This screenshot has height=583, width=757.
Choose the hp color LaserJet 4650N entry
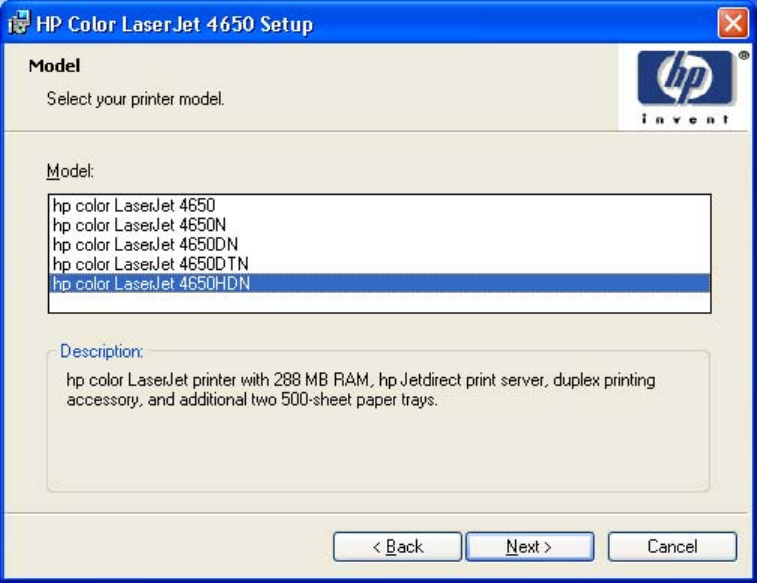379,225
